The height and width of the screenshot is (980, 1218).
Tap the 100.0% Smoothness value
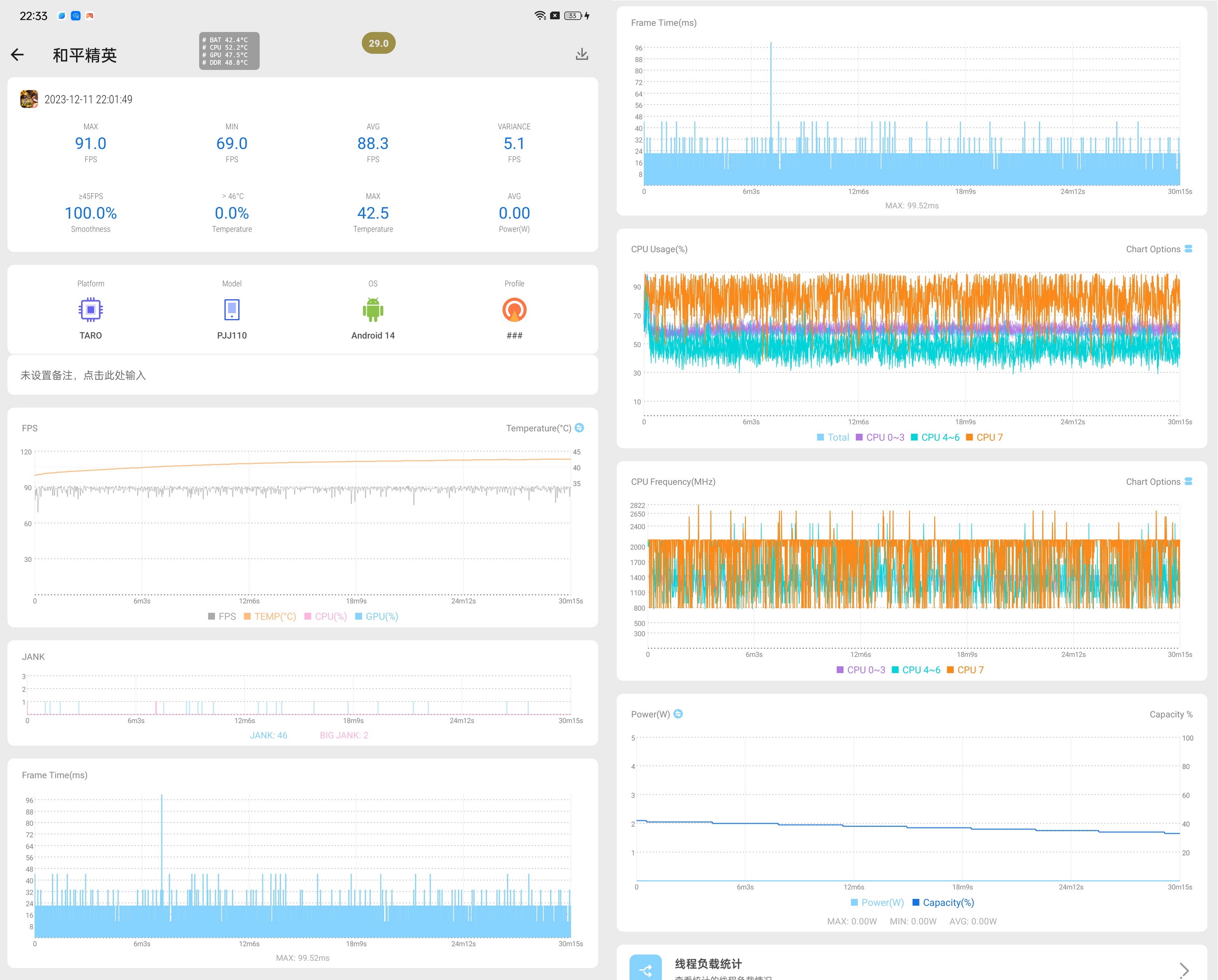[91, 213]
